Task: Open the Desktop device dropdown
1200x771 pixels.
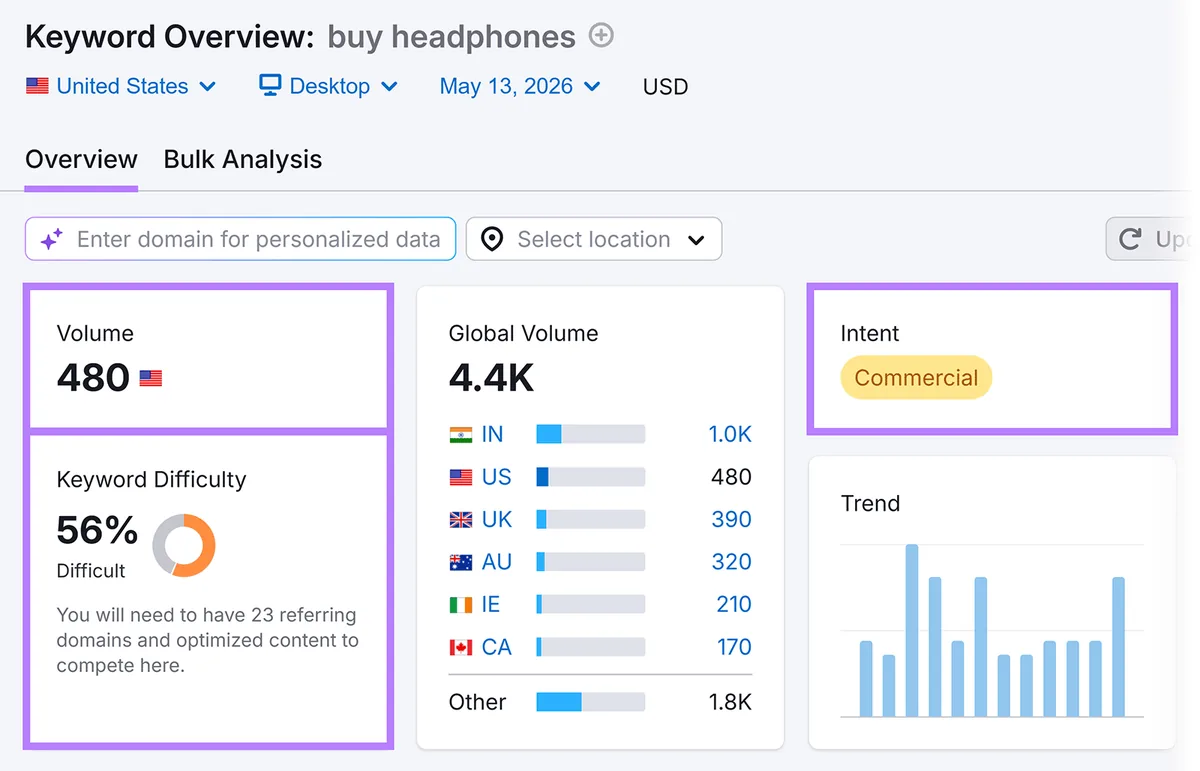Action: click(x=329, y=86)
